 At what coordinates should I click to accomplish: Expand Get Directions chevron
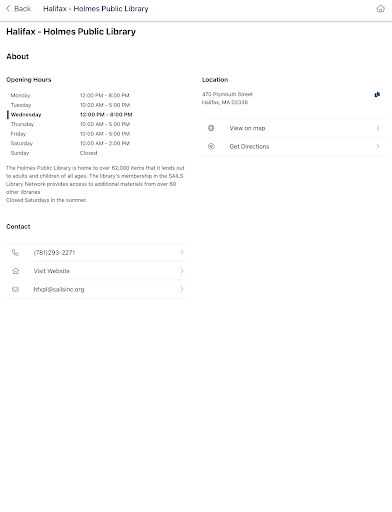(378, 146)
